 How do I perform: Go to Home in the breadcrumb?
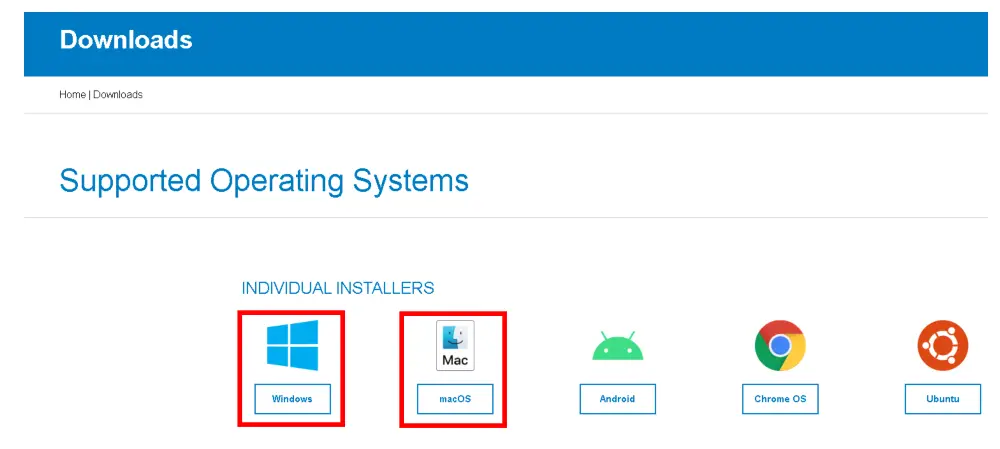click(72, 94)
